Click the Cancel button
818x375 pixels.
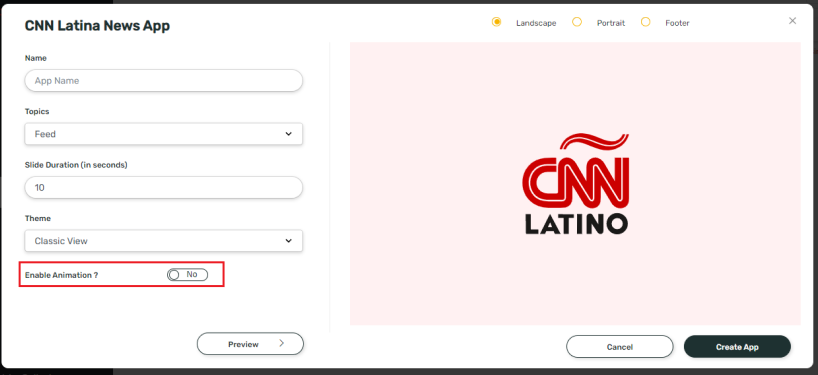click(x=620, y=346)
